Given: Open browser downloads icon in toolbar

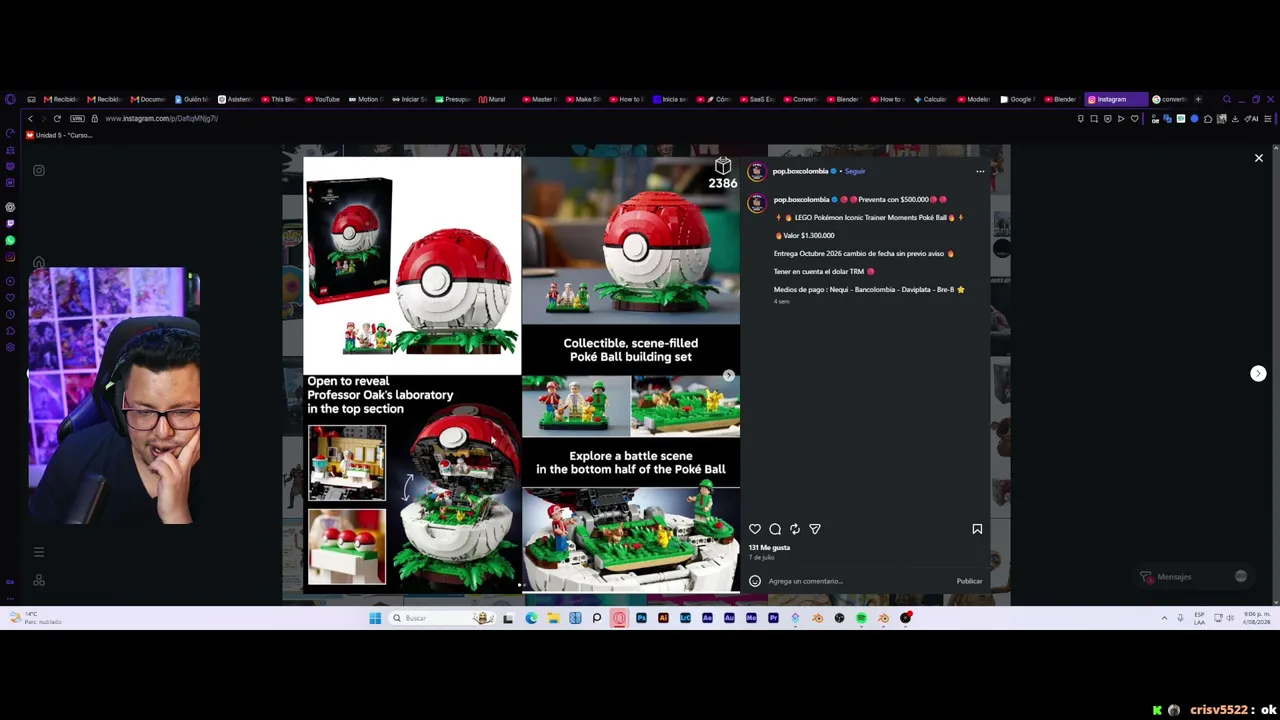Looking at the screenshot, I should click(1235, 119).
